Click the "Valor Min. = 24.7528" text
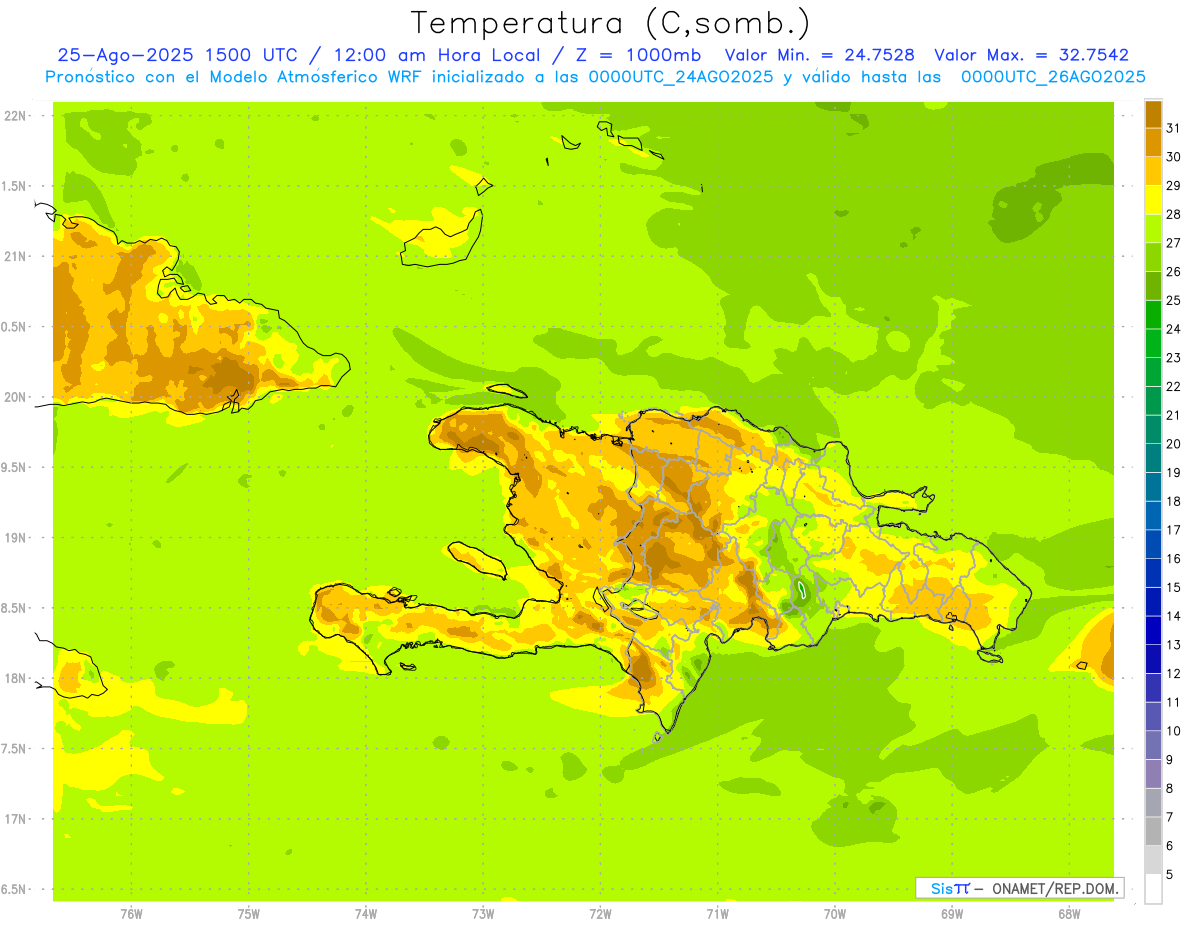This screenshot has height=927, width=1200. click(x=819, y=55)
